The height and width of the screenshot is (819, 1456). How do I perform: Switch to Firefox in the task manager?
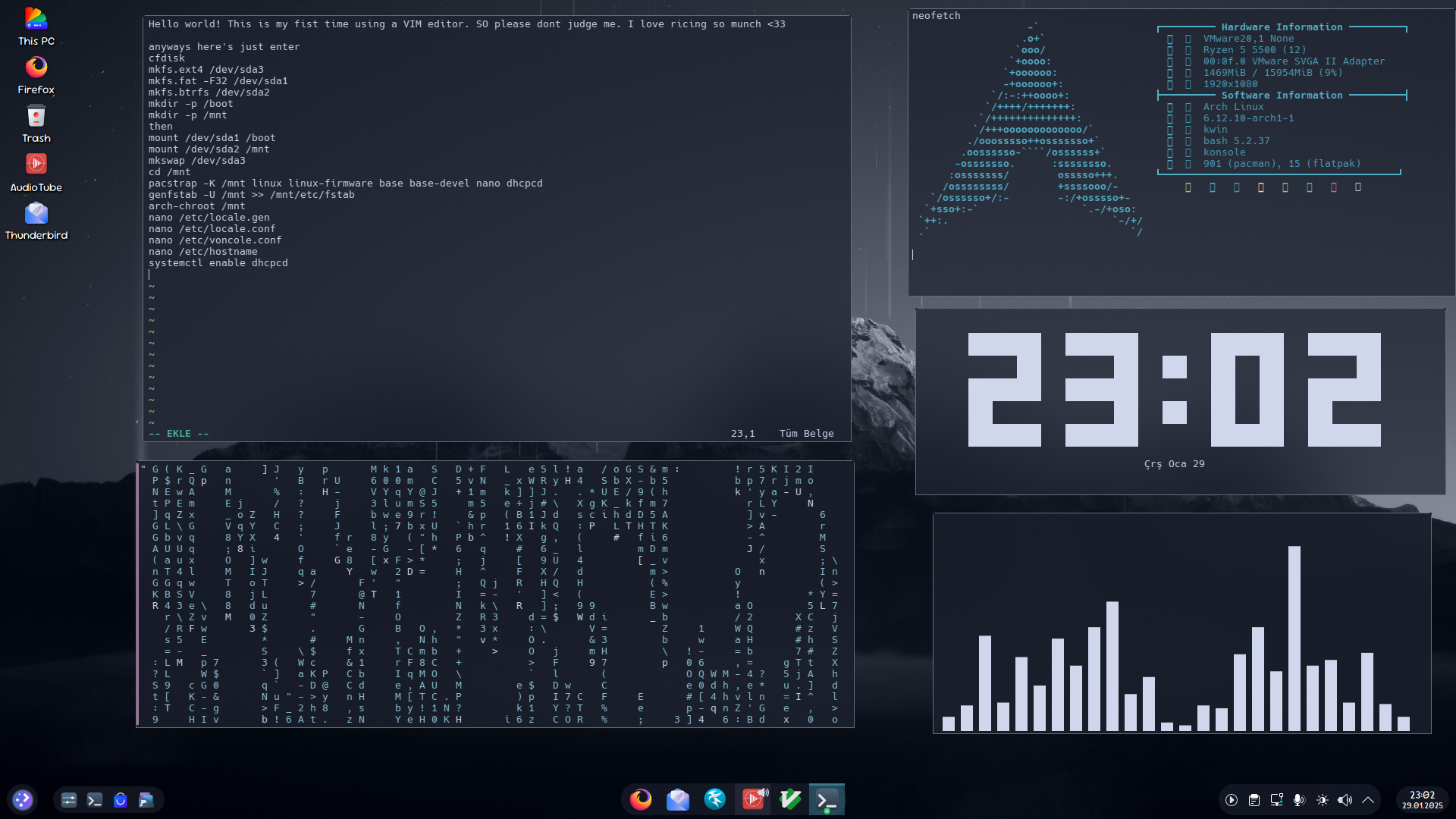click(641, 799)
